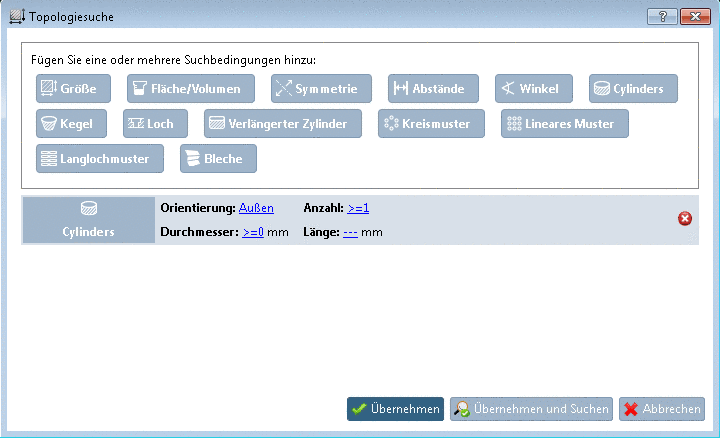This screenshot has width=720, height=438.
Task: Add the Kegel search condition
Action: pos(71,124)
